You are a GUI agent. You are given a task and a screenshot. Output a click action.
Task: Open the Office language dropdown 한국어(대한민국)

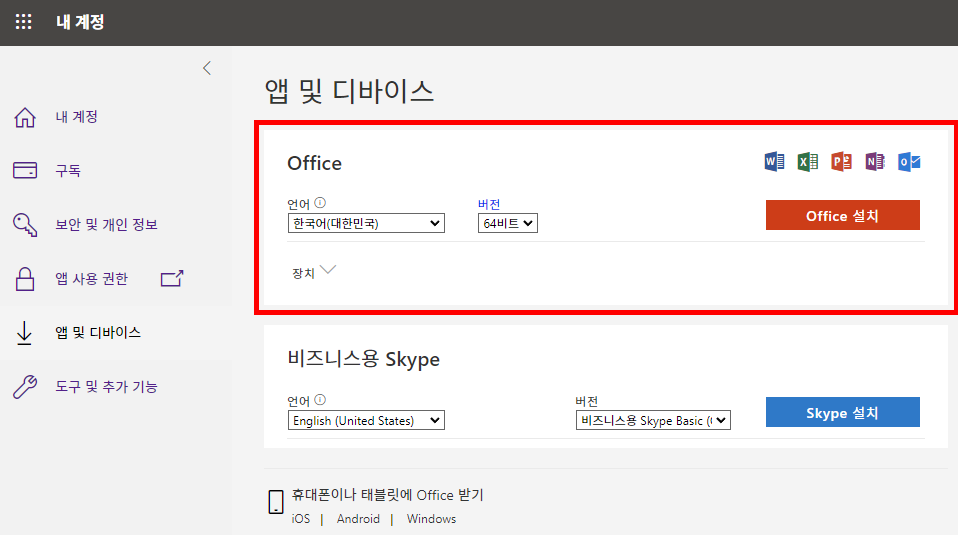[x=366, y=223]
